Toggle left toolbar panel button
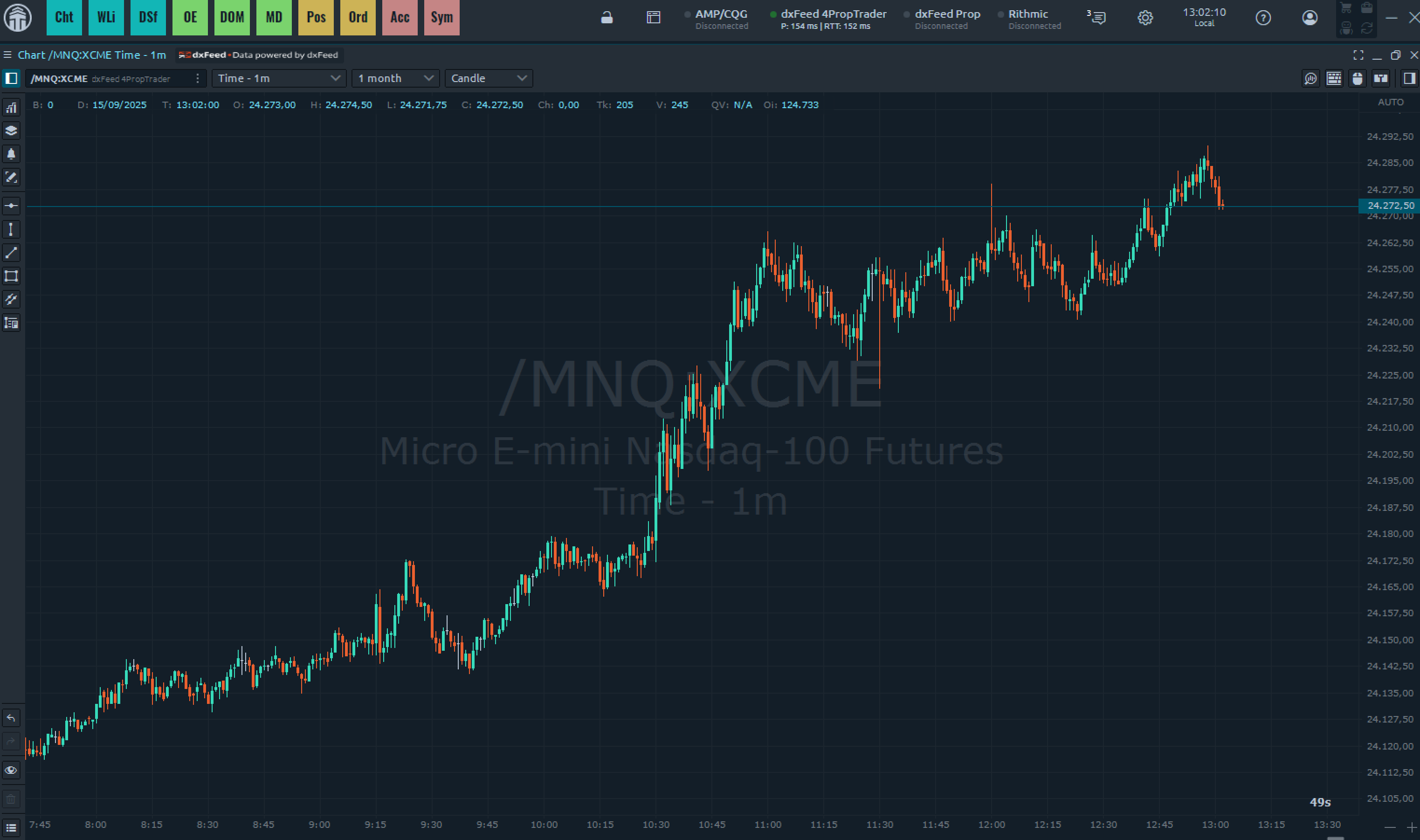 coord(11,79)
